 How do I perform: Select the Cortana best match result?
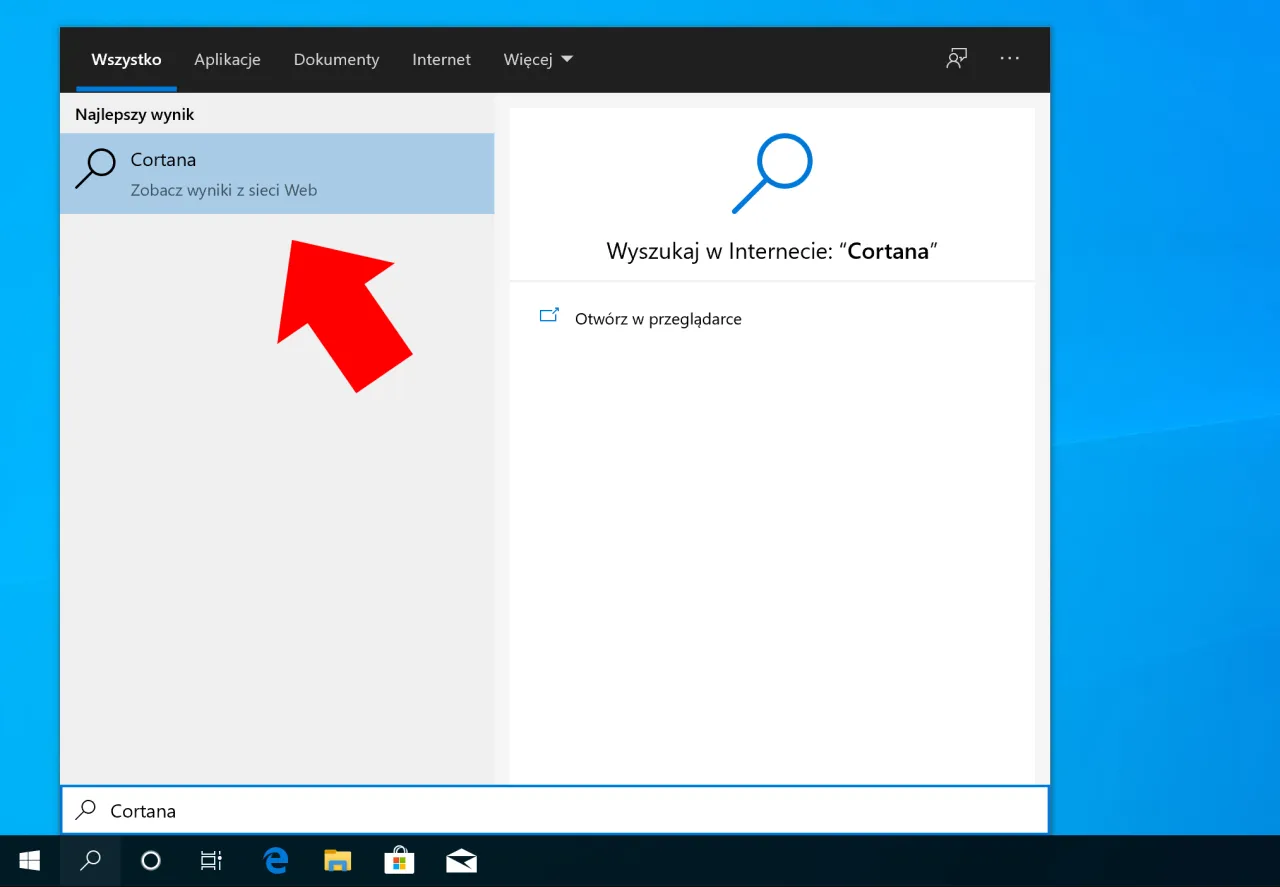[277, 173]
